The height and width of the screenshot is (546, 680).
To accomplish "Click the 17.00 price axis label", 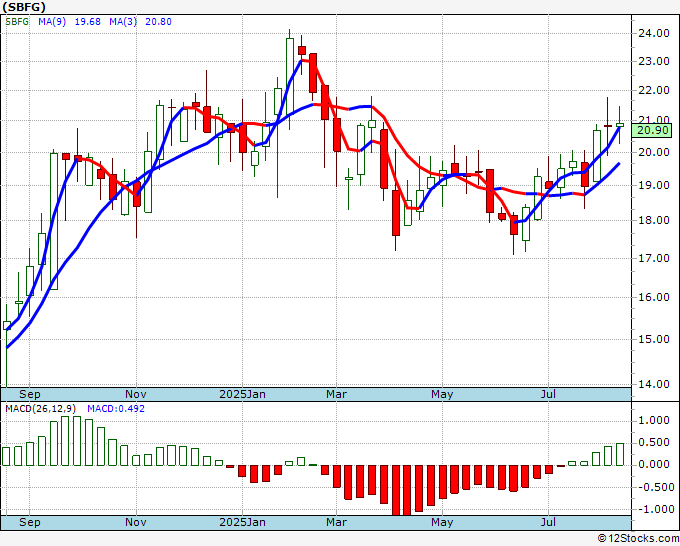I will [x=654, y=258].
